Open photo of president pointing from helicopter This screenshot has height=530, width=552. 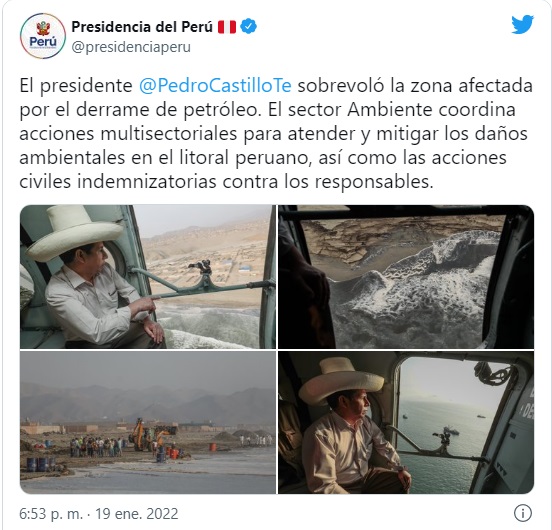click(148, 277)
